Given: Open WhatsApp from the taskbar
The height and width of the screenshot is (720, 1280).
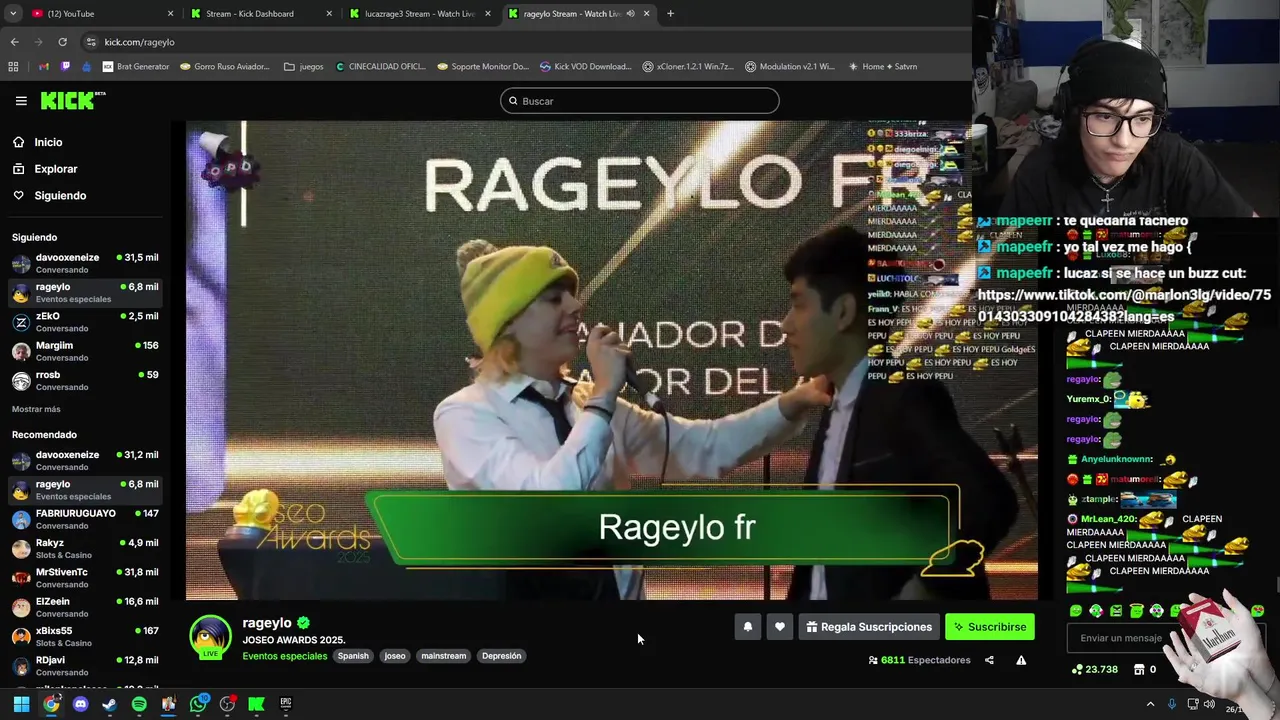Looking at the screenshot, I should tap(198, 704).
